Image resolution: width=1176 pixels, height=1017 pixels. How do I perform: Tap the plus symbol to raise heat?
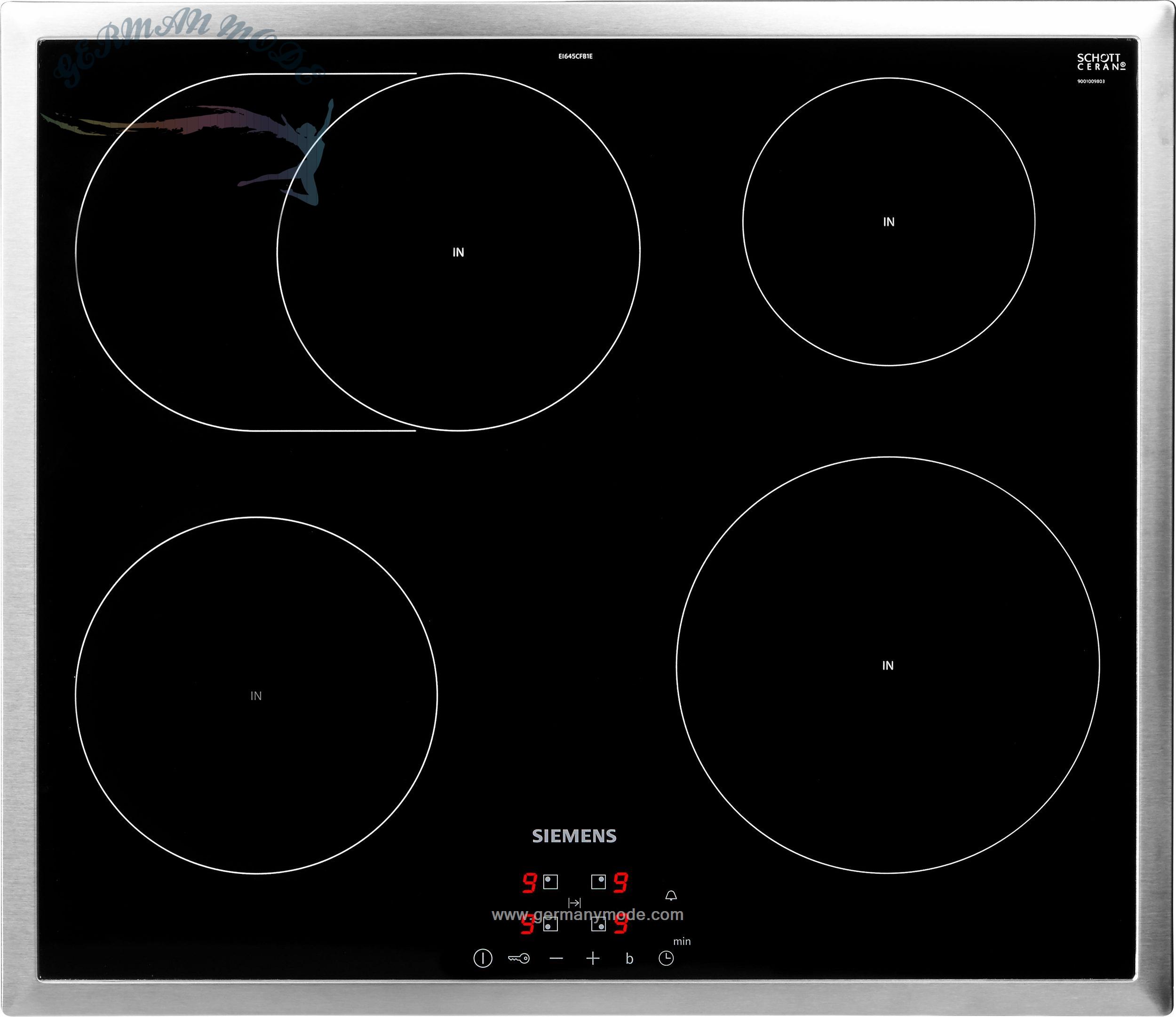[593, 959]
